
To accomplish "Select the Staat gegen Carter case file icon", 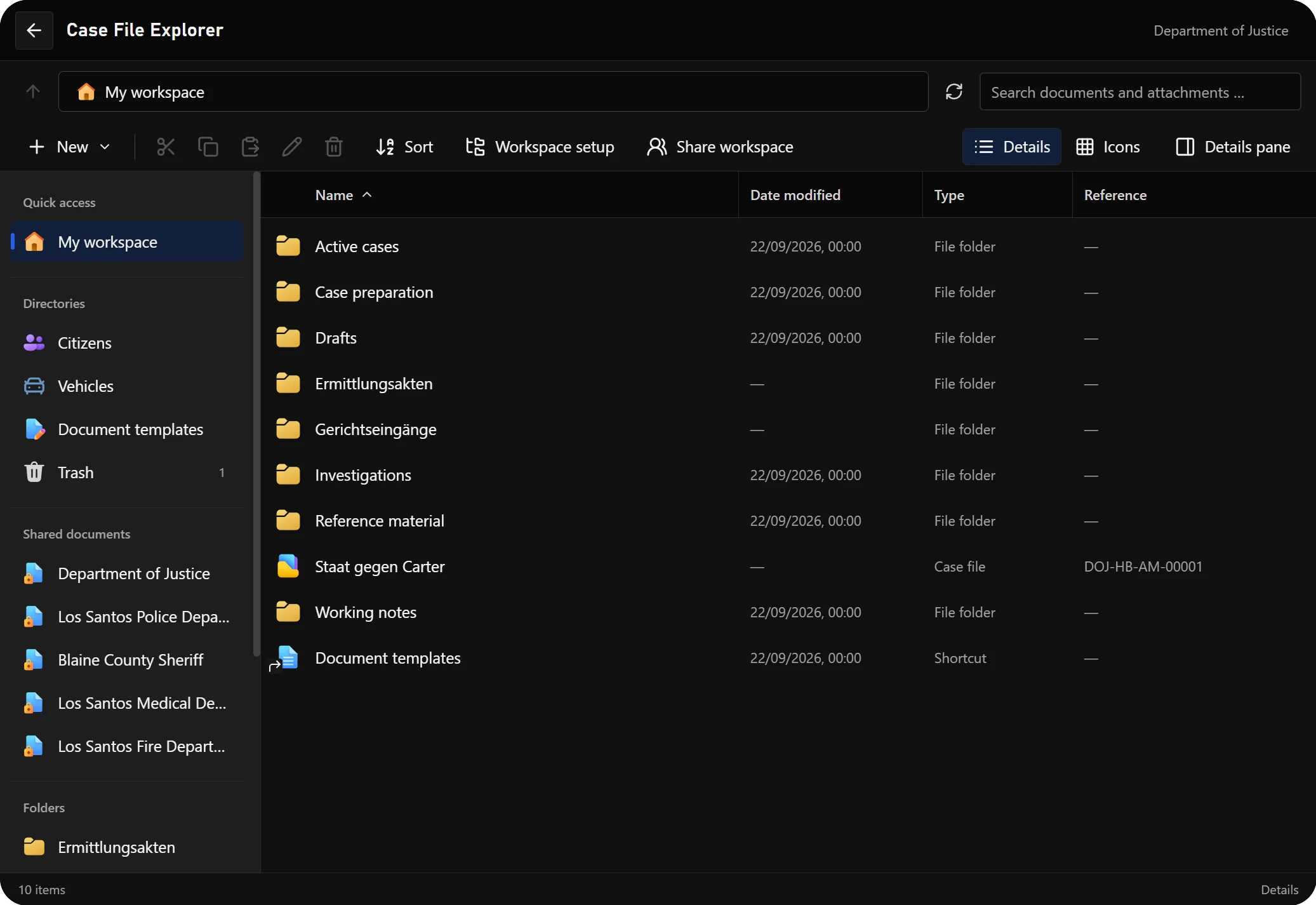I will click(288, 566).
